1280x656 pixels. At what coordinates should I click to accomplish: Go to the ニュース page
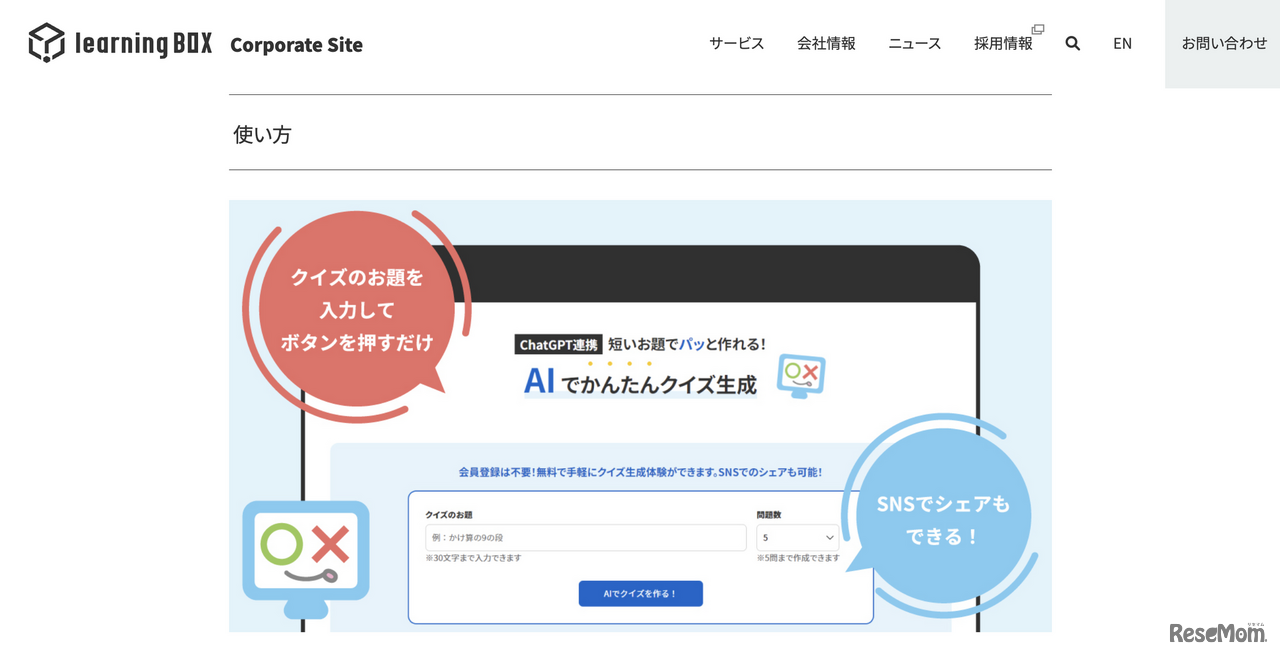point(915,43)
